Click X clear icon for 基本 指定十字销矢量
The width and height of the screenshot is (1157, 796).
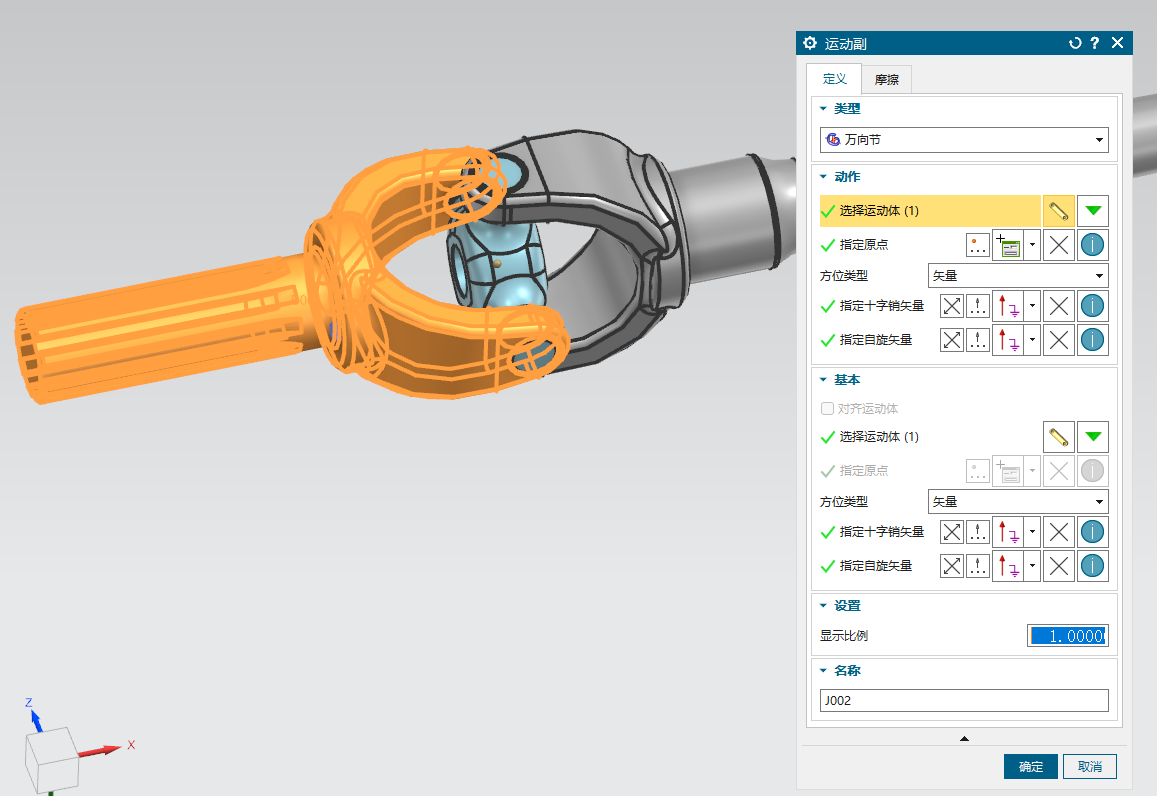pos(1059,532)
